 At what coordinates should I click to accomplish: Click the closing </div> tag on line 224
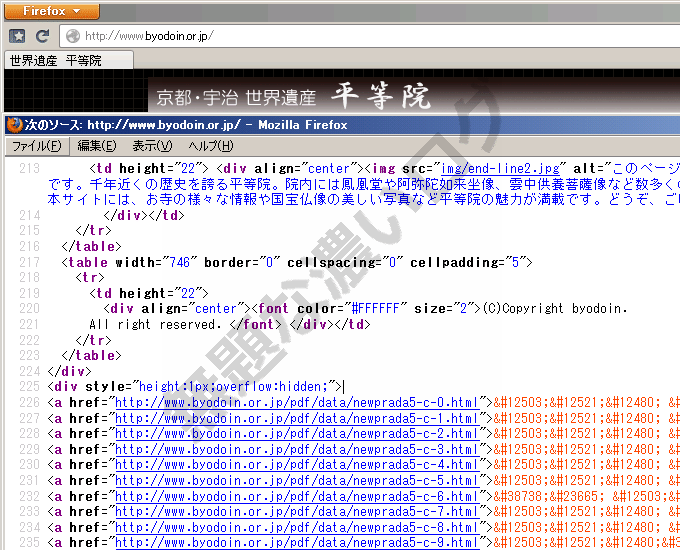69,371
